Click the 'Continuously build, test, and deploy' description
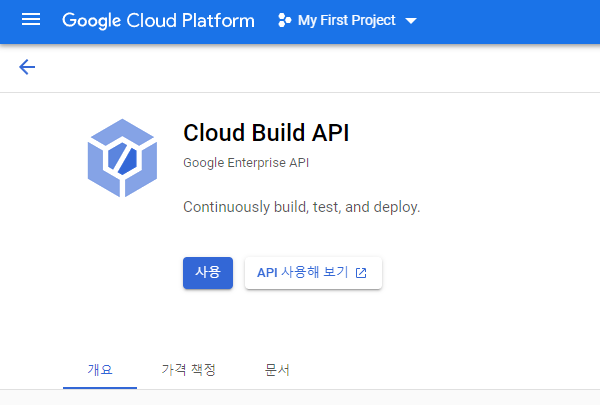This screenshot has width=600, height=405. pos(302,207)
